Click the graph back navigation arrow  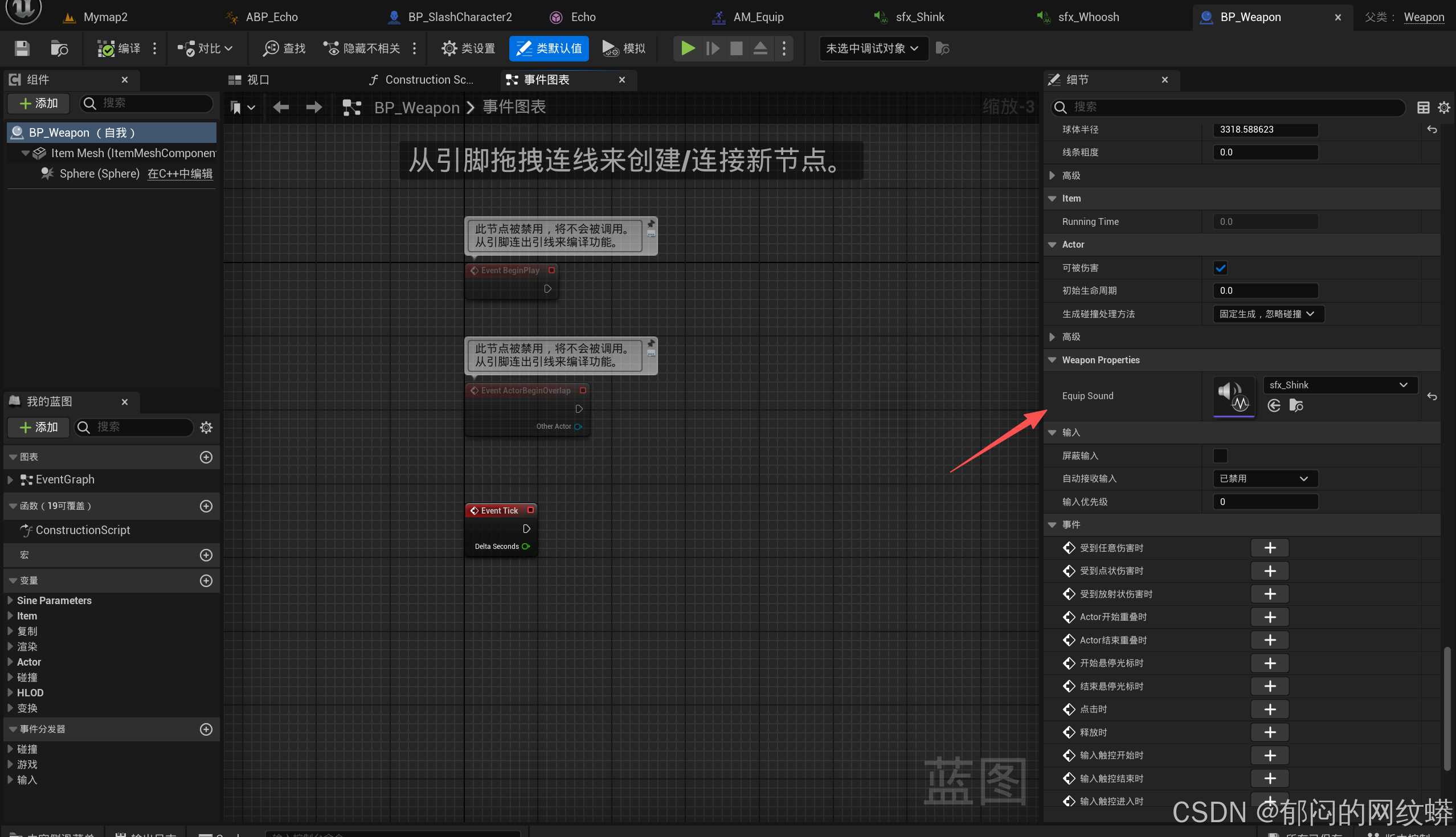tap(281, 107)
